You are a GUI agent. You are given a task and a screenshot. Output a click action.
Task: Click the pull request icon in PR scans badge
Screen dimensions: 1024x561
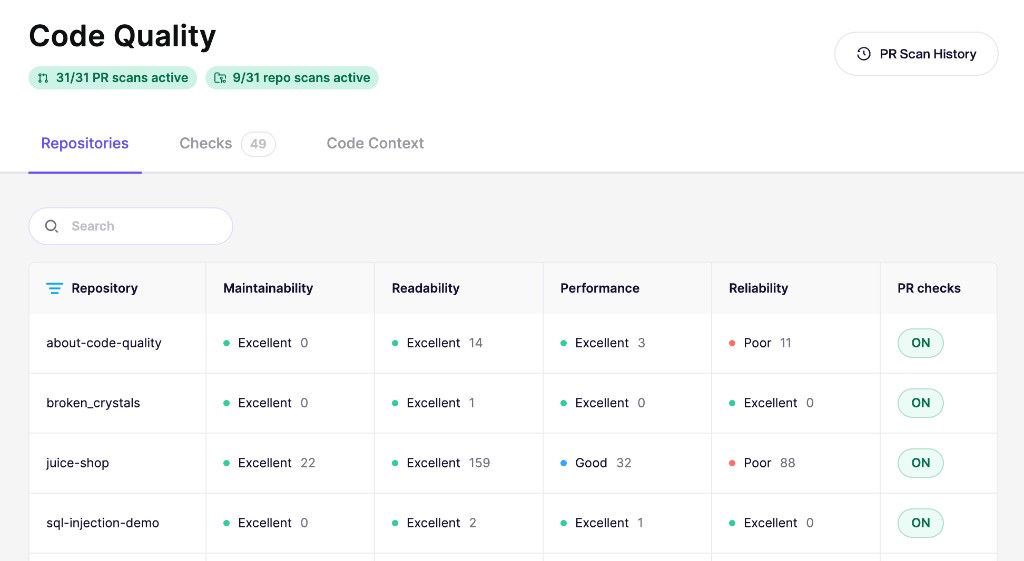43,78
